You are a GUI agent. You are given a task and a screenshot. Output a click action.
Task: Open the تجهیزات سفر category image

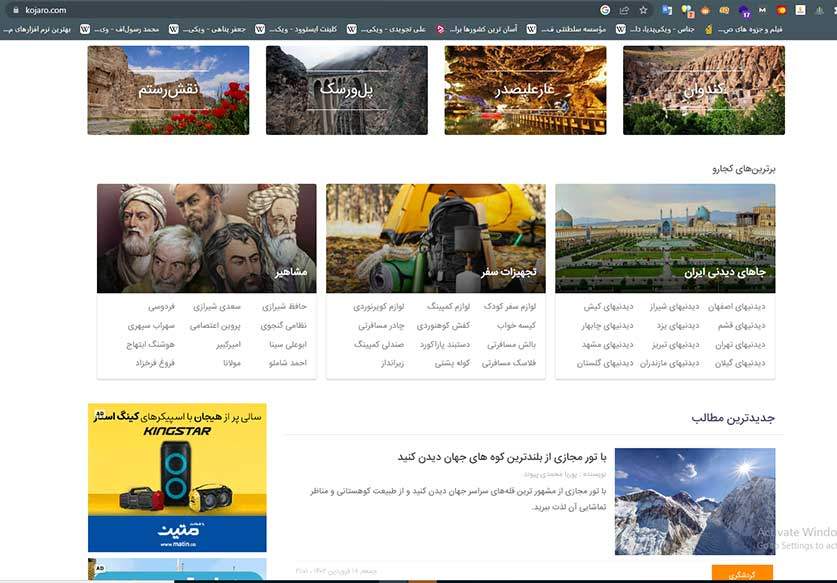coord(436,239)
